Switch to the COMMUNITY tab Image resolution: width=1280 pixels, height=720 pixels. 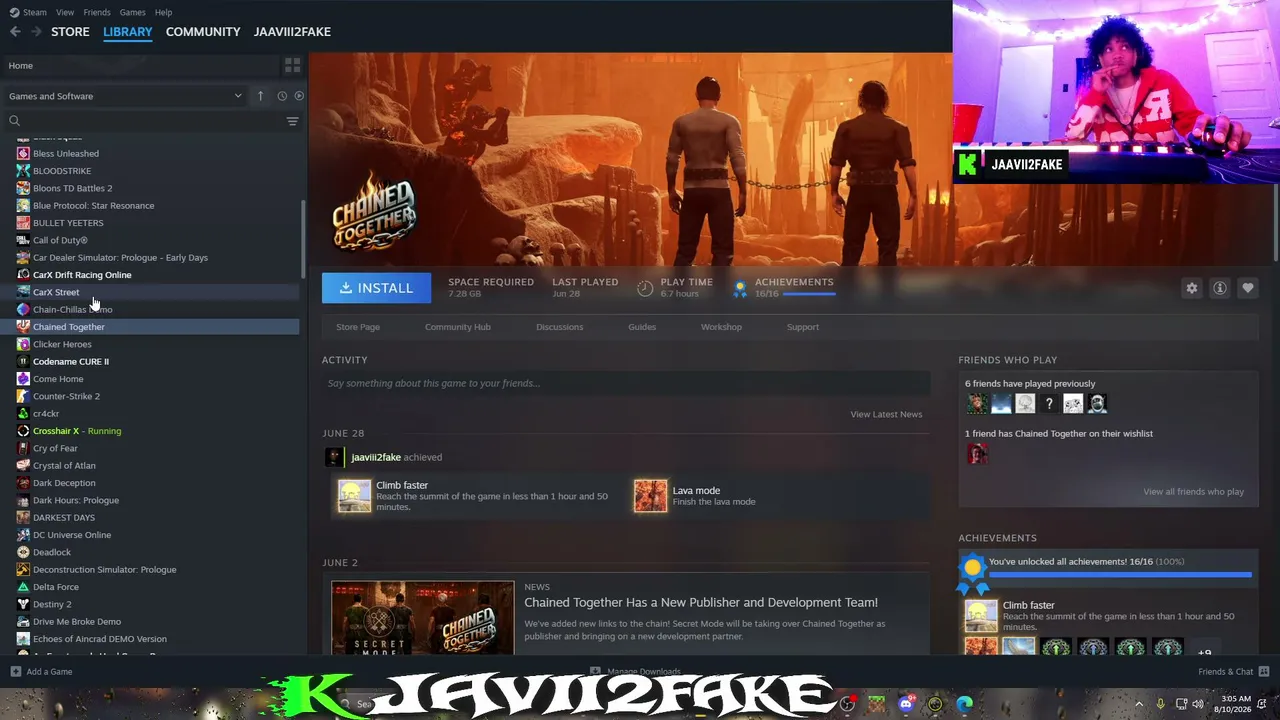click(203, 32)
